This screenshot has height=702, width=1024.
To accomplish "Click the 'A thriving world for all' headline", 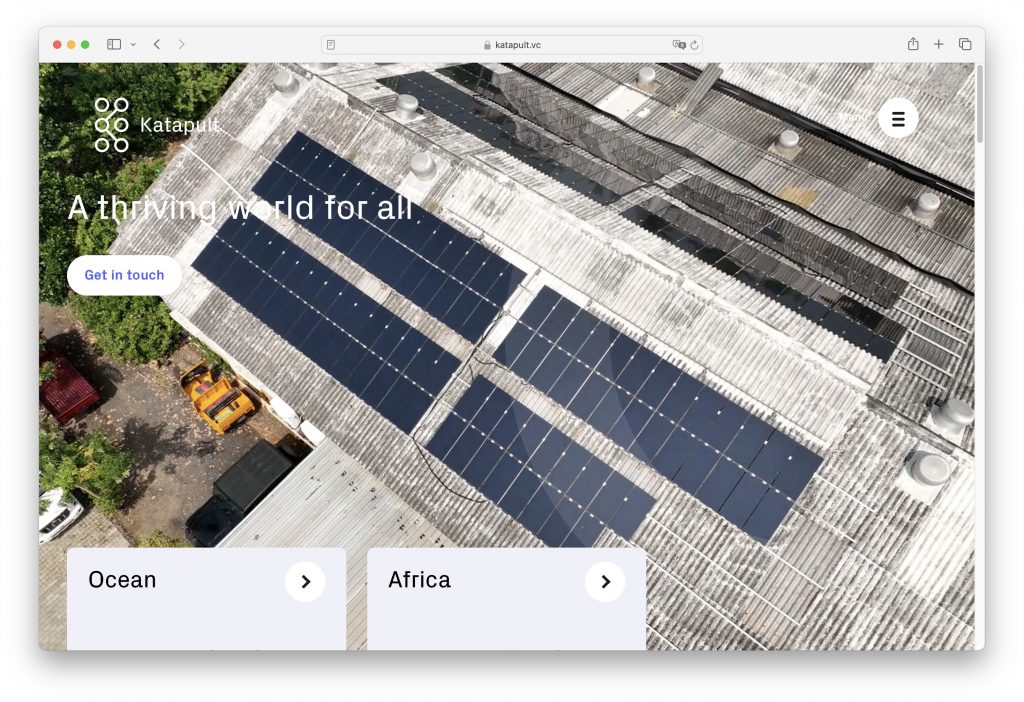I will (x=240, y=208).
